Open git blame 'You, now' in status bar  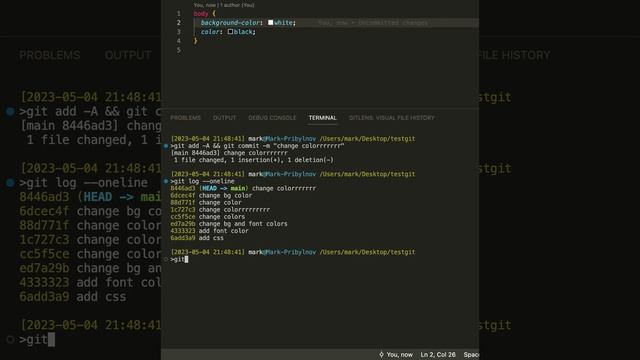[396, 355]
